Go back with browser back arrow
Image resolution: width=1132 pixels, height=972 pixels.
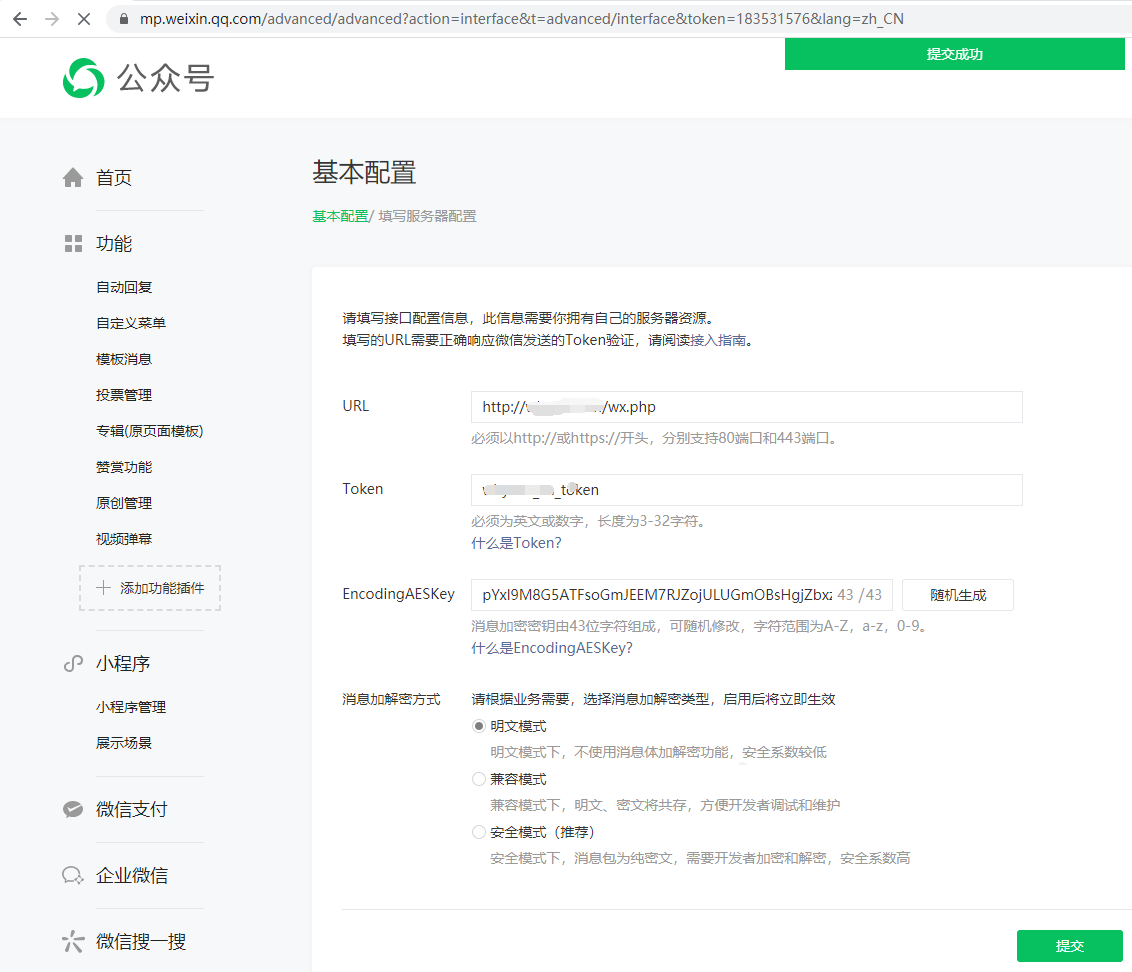pyautogui.click(x=20, y=19)
